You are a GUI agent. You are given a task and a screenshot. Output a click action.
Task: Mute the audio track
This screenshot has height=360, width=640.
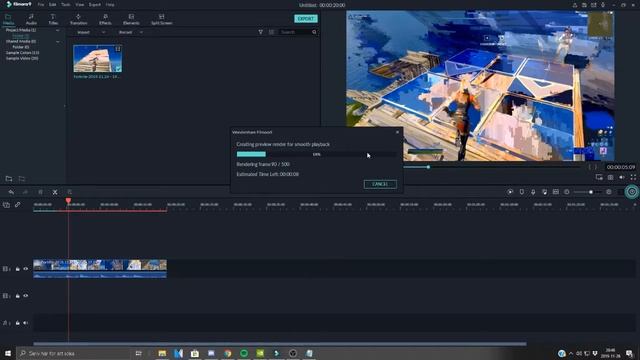pos(26,323)
